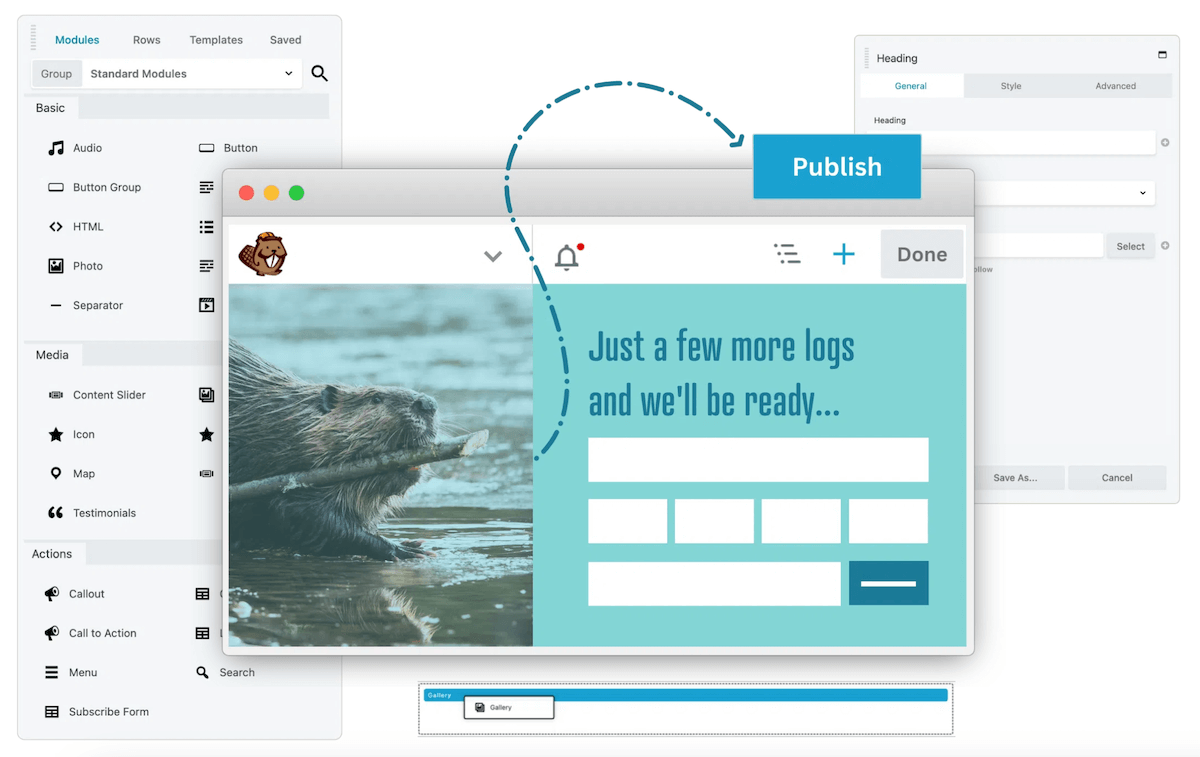Choose the Search module magnifier icon
Screen dimensions: 1200x757
(203, 673)
